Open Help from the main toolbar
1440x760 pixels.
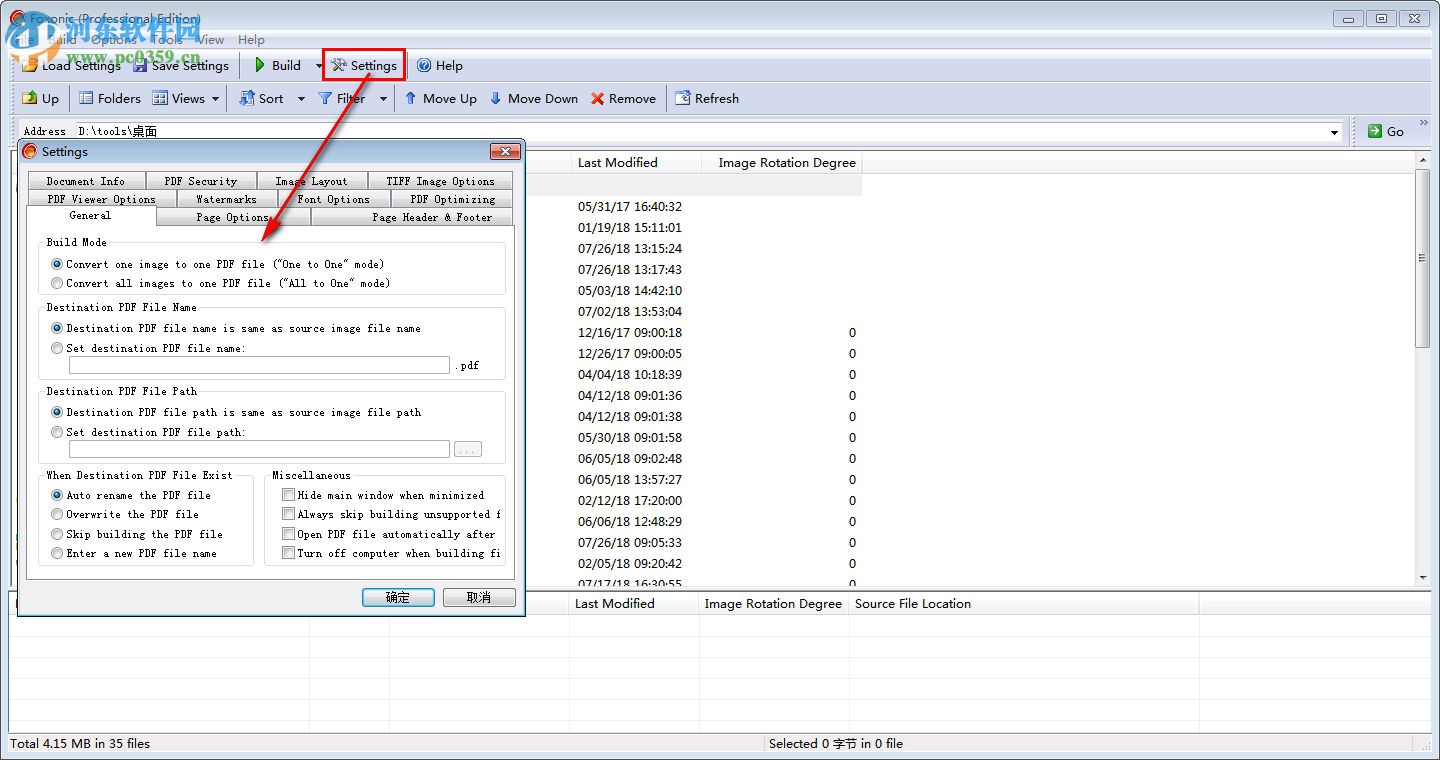(440, 66)
